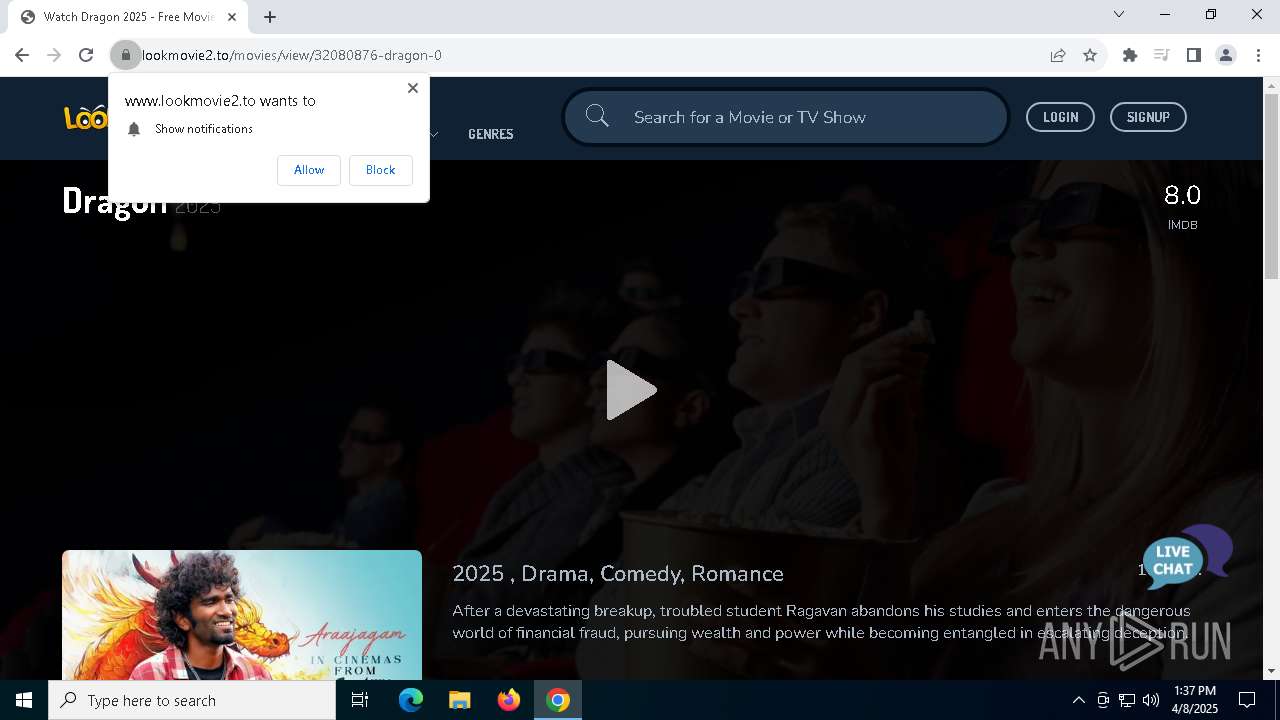Open the tab search dropdown

point(1119,14)
